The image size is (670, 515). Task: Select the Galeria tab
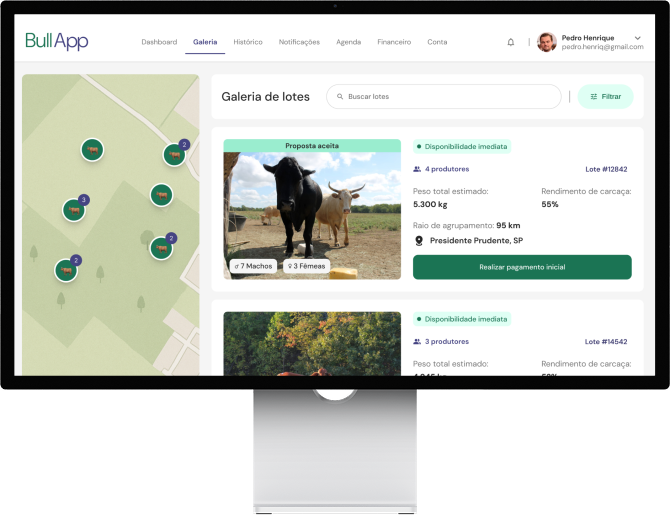click(x=205, y=42)
